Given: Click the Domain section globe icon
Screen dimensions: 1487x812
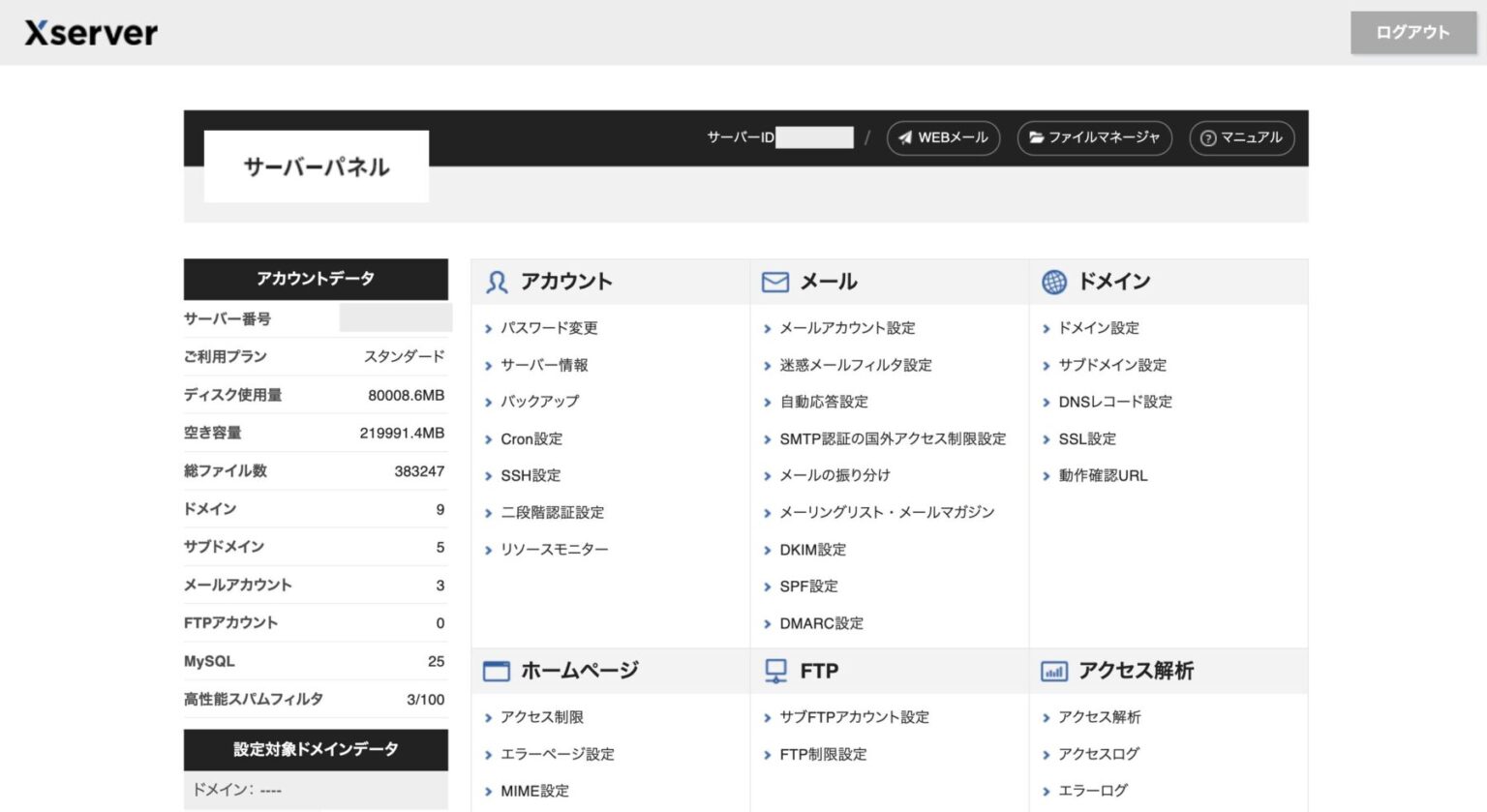Looking at the screenshot, I should pos(1053,282).
